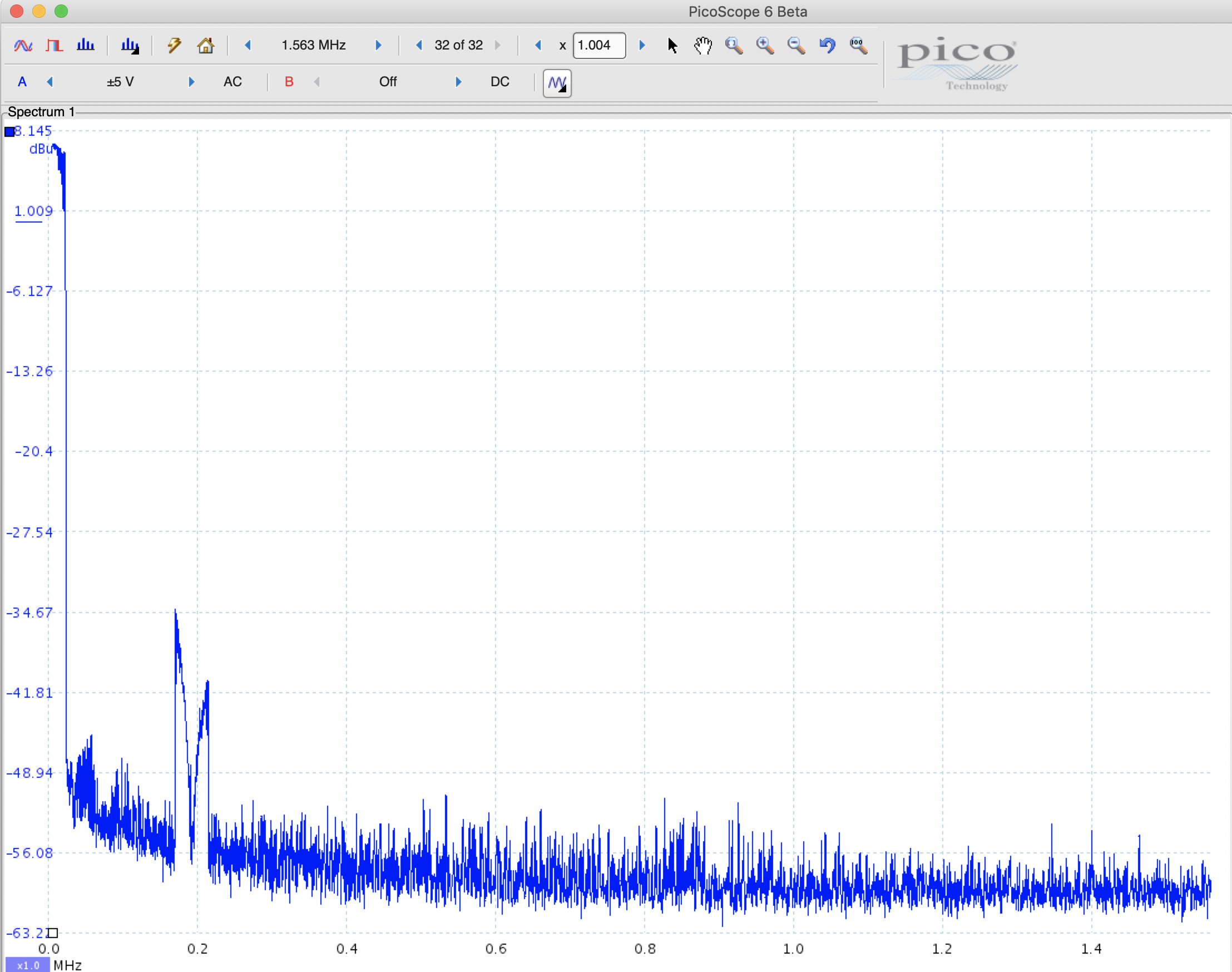1232x972 pixels.
Task: Click the zoom factor 1.004 field
Action: [599, 46]
